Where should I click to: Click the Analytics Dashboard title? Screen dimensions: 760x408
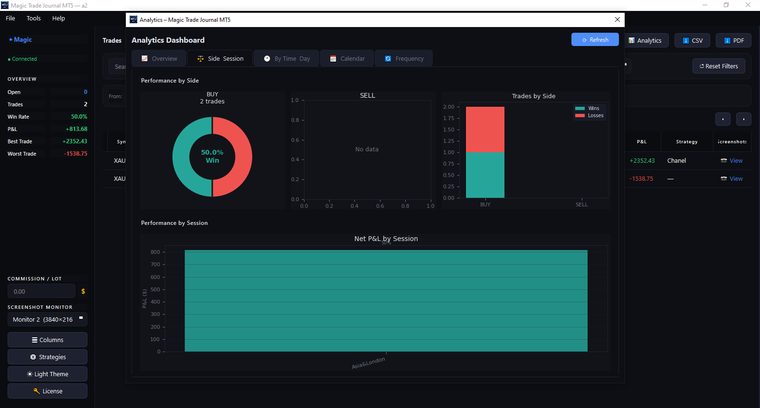[168, 40]
